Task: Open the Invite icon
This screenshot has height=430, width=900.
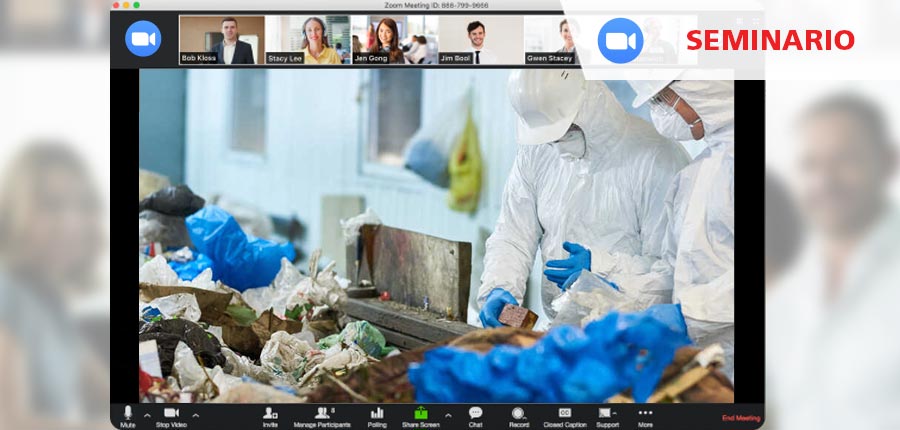Action: coord(270,413)
